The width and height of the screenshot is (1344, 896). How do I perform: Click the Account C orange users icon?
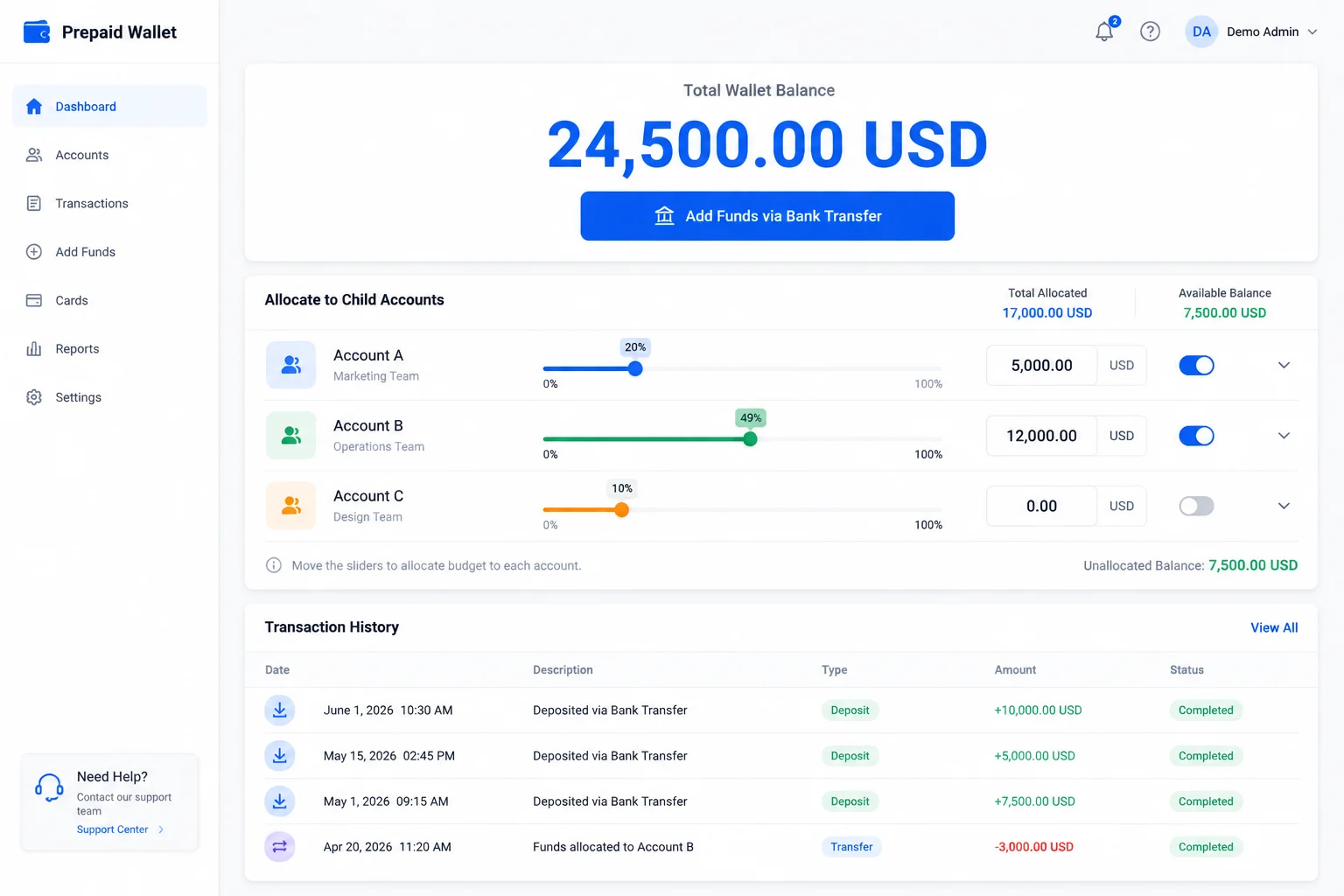coord(290,506)
